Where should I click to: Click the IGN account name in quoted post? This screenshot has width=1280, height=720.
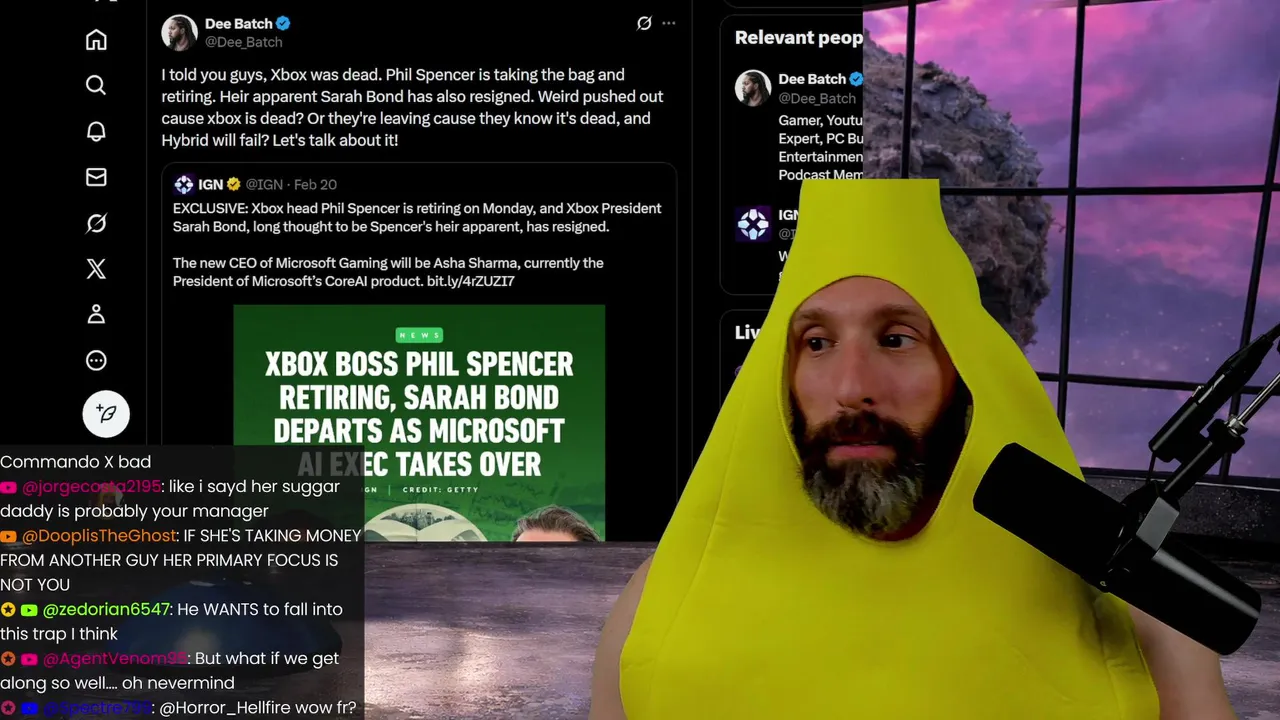210,184
